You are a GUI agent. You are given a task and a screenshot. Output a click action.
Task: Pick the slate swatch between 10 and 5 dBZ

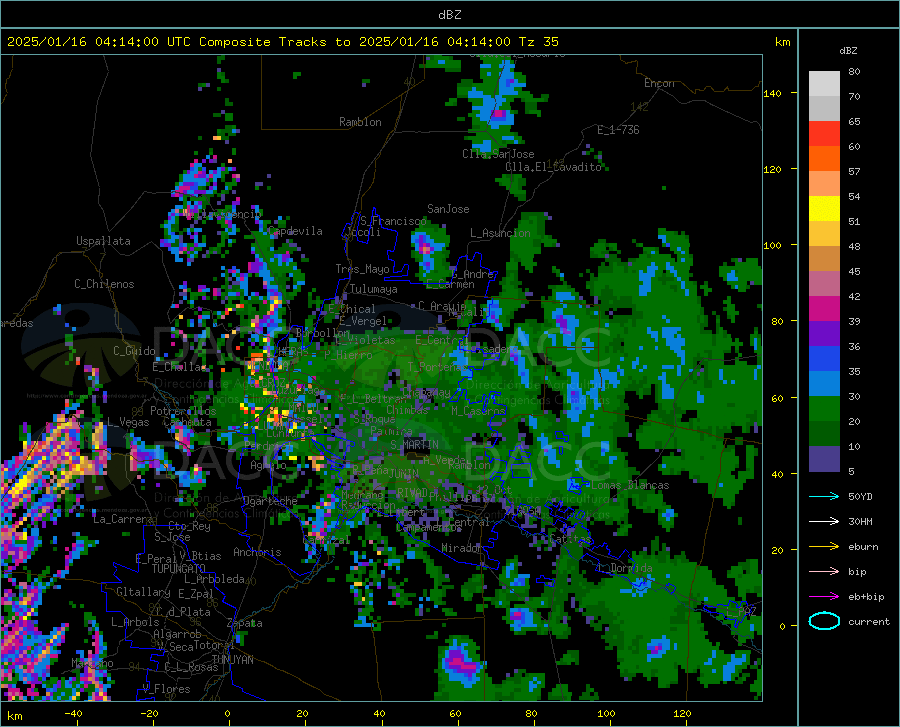(824, 459)
